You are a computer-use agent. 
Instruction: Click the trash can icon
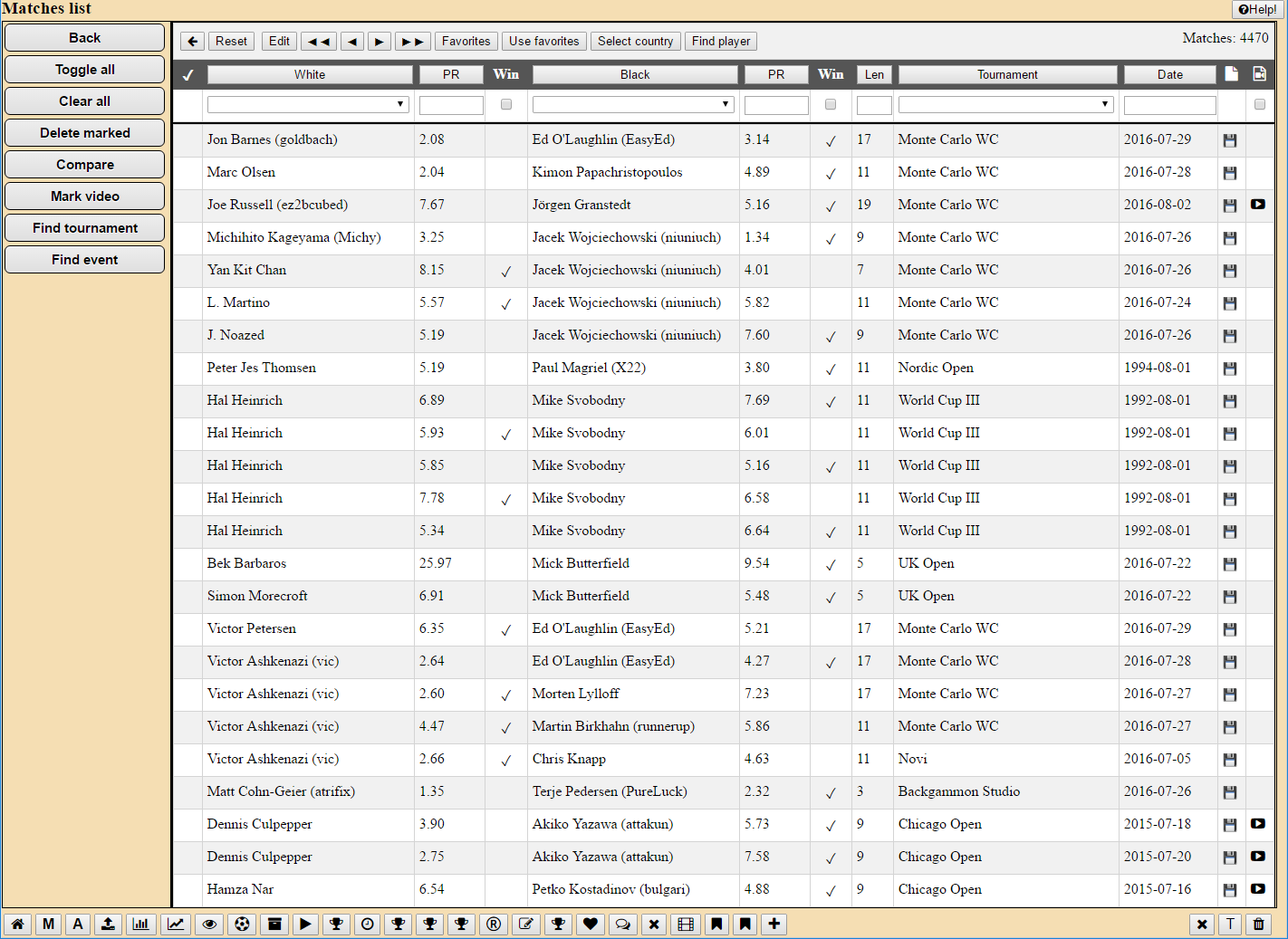click(x=1258, y=924)
